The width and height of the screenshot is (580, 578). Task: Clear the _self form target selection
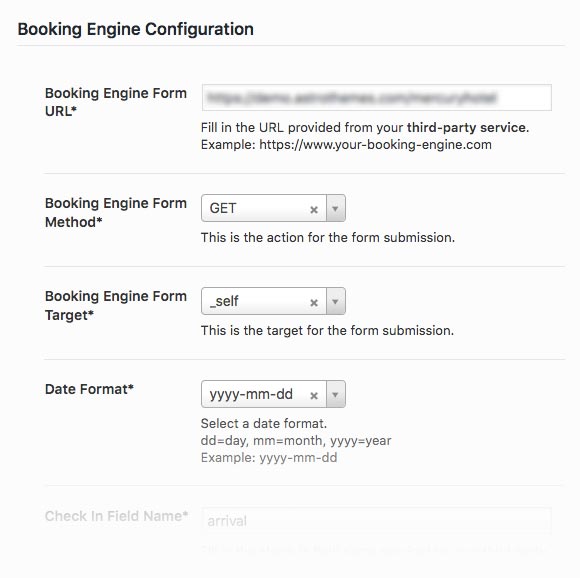point(314,302)
